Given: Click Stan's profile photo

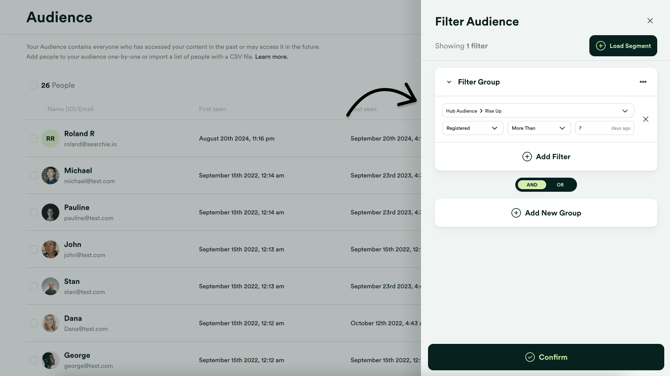Looking at the screenshot, I should (x=50, y=286).
